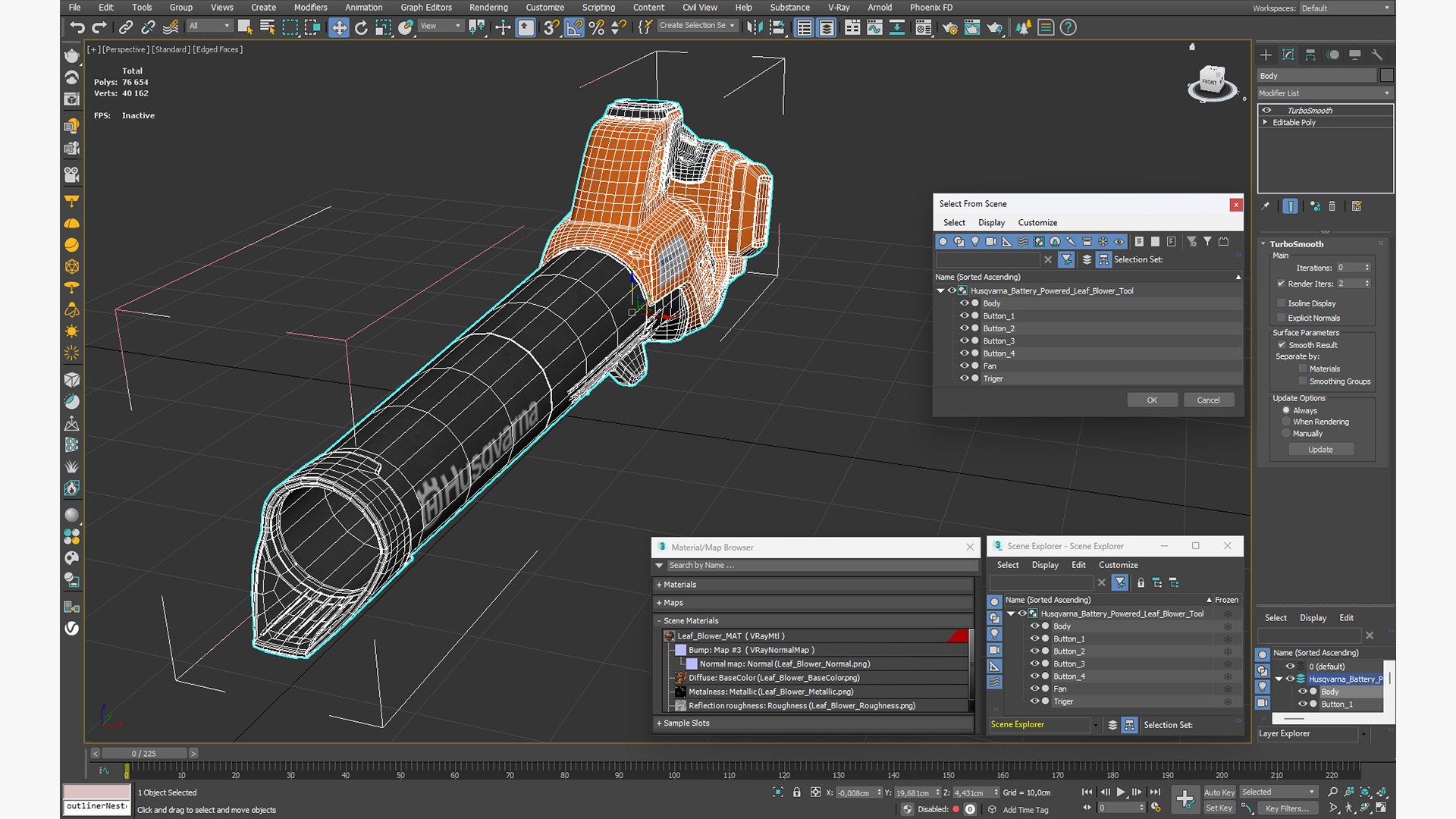Play the animation
Image resolution: width=1456 pixels, height=819 pixels.
click(1120, 792)
